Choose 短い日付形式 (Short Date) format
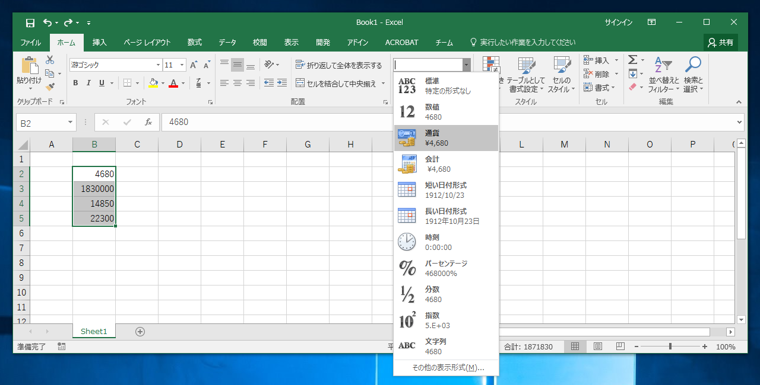The width and height of the screenshot is (760, 385). tap(446, 190)
